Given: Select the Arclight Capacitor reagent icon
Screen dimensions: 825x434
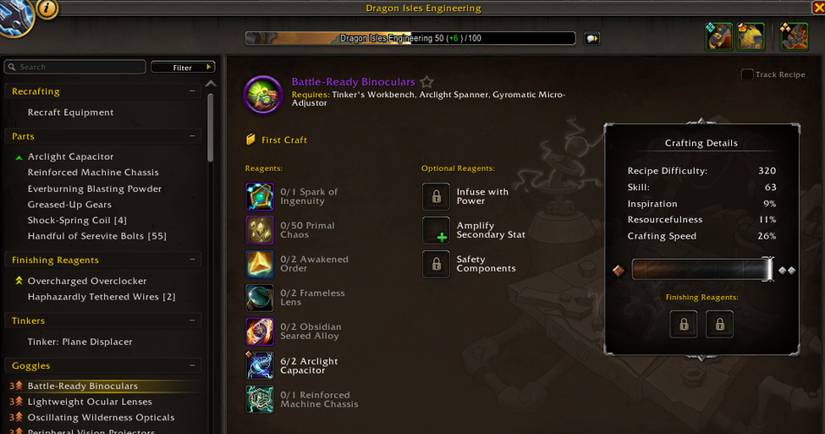Looking at the screenshot, I should point(259,365).
